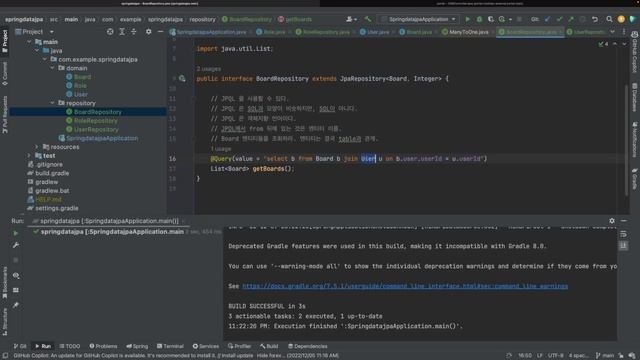
Task: Rerun the Gradle task in Run panel
Action: click(x=16, y=233)
